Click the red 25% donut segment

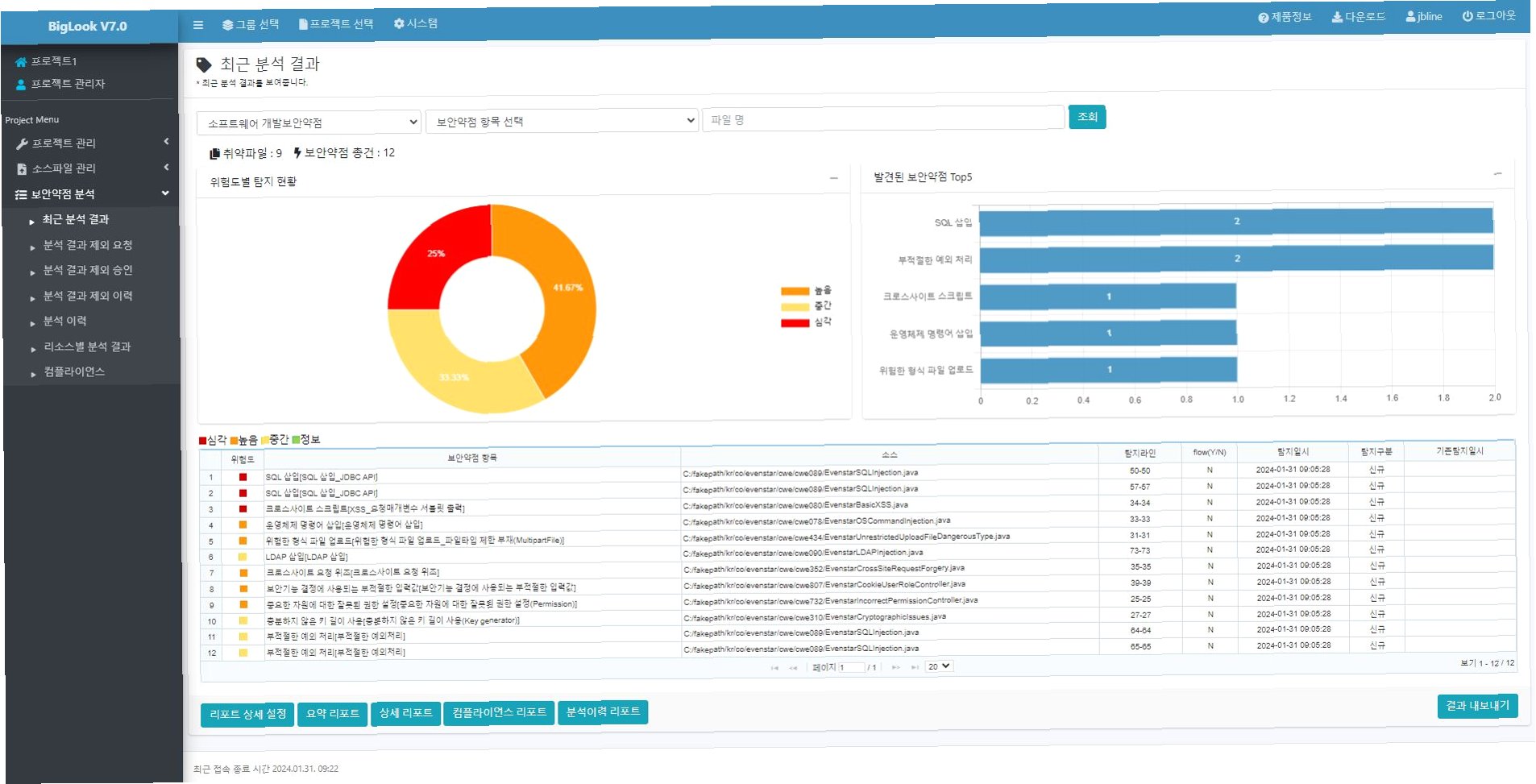coord(435,255)
